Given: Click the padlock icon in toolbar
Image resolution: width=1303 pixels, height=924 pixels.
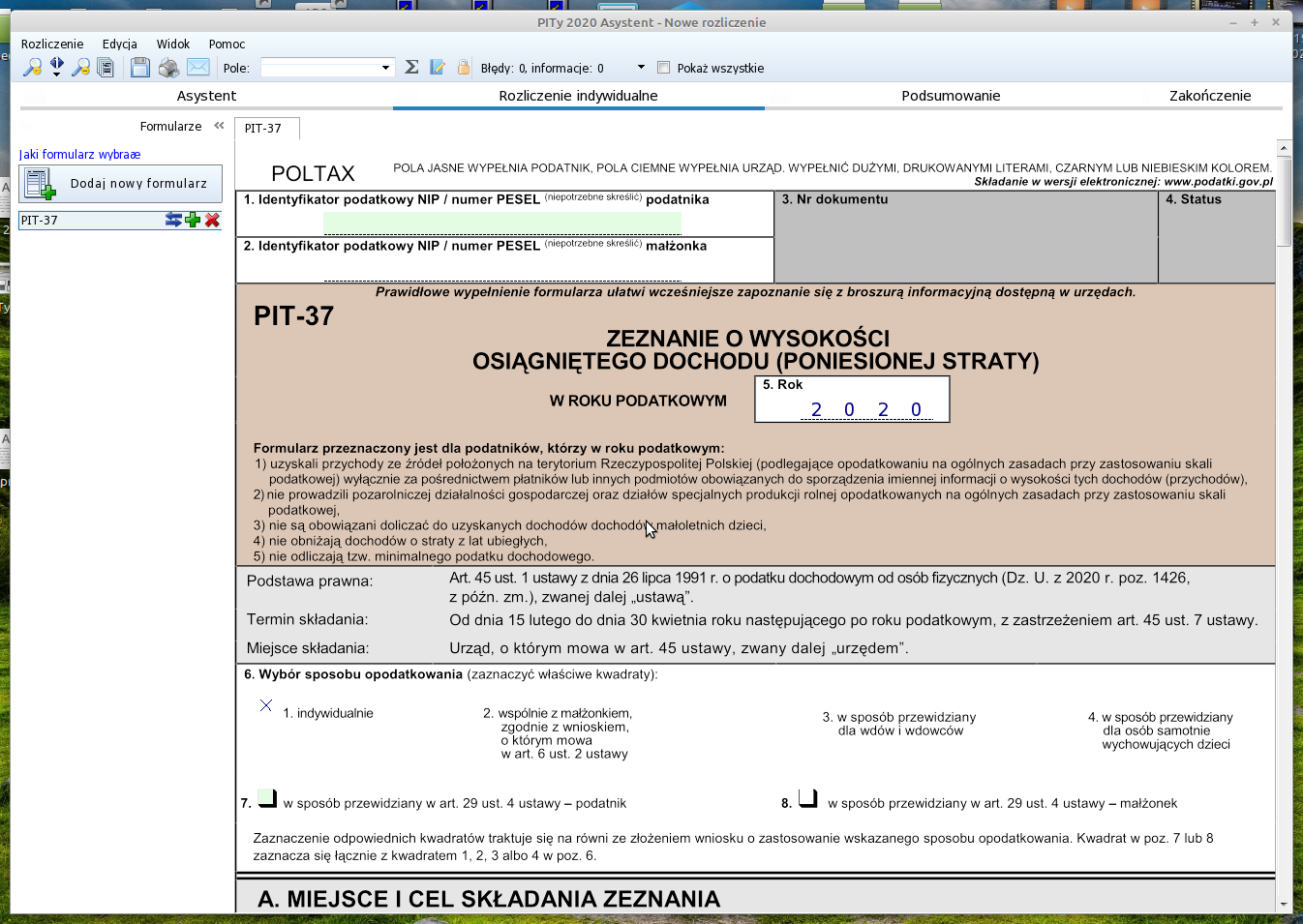Looking at the screenshot, I should pyautogui.click(x=464, y=68).
